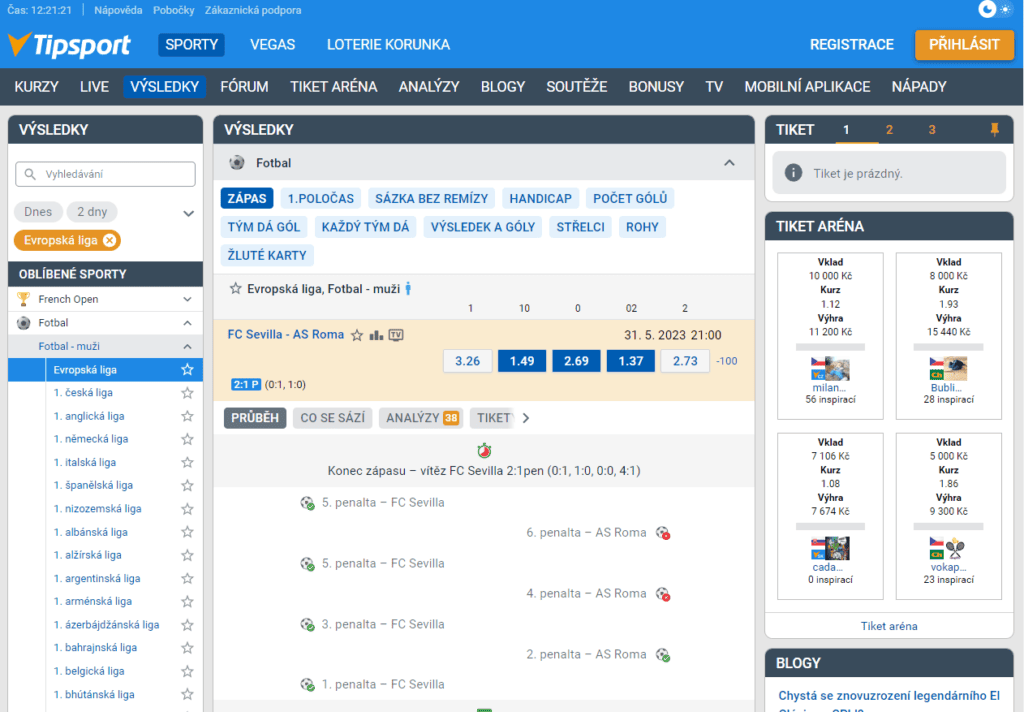
Task: Collapse the Fotbal results section chevron
Action: (x=729, y=163)
